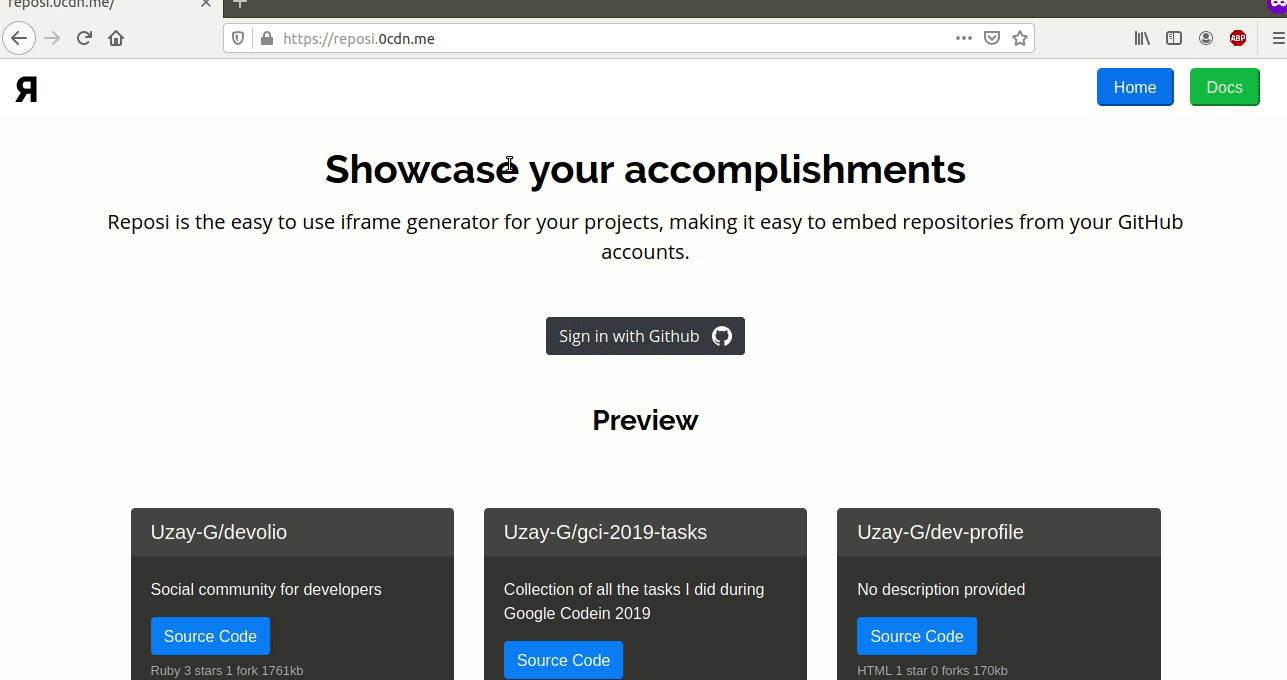Click the 'Showcase your accomplishments' heading
This screenshot has width=1287, height=680.
point(645,169)
